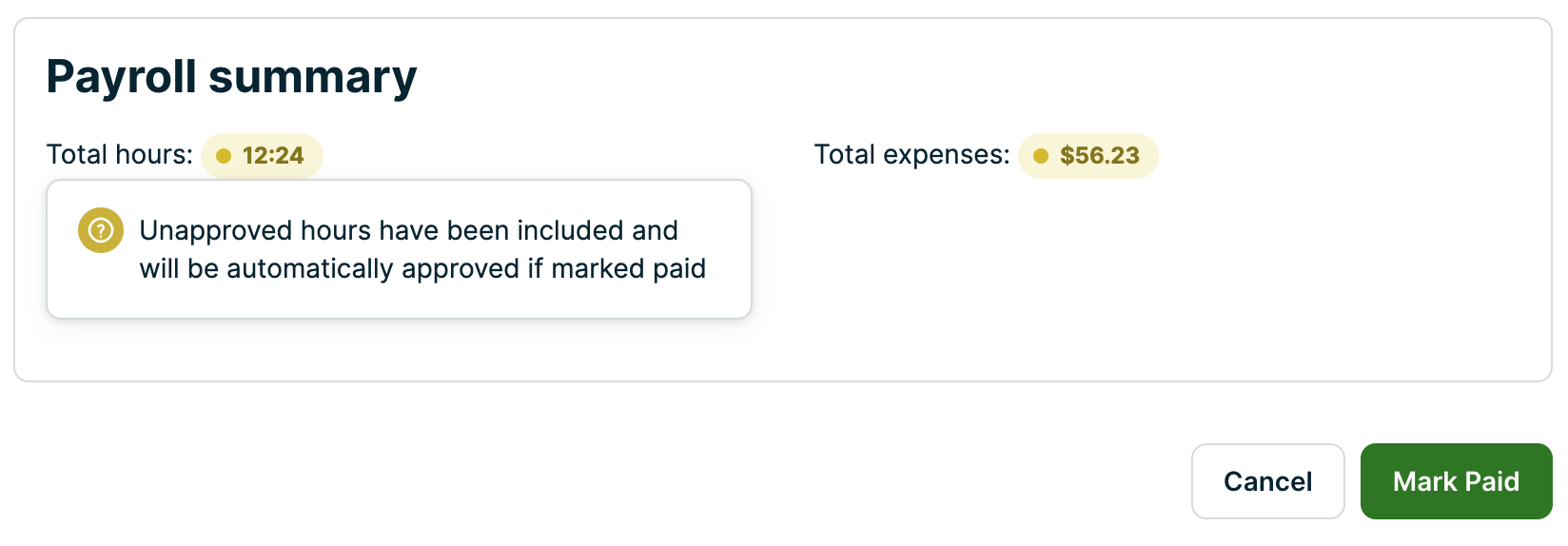The height and width of the screenshot is (546, 1568).
Task: Click the yellow dot beside 12:24
Action: click(x=224, y=156)
